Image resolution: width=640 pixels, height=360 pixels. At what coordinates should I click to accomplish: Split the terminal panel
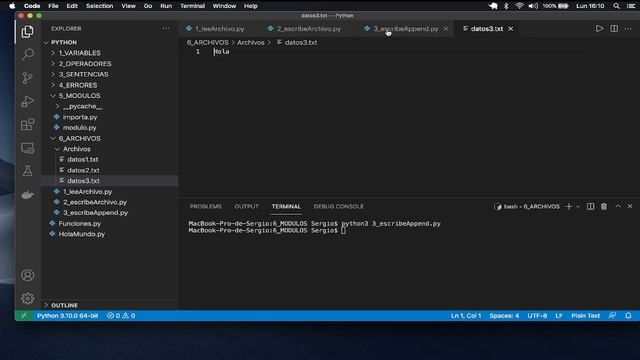[x=590, y=207]
